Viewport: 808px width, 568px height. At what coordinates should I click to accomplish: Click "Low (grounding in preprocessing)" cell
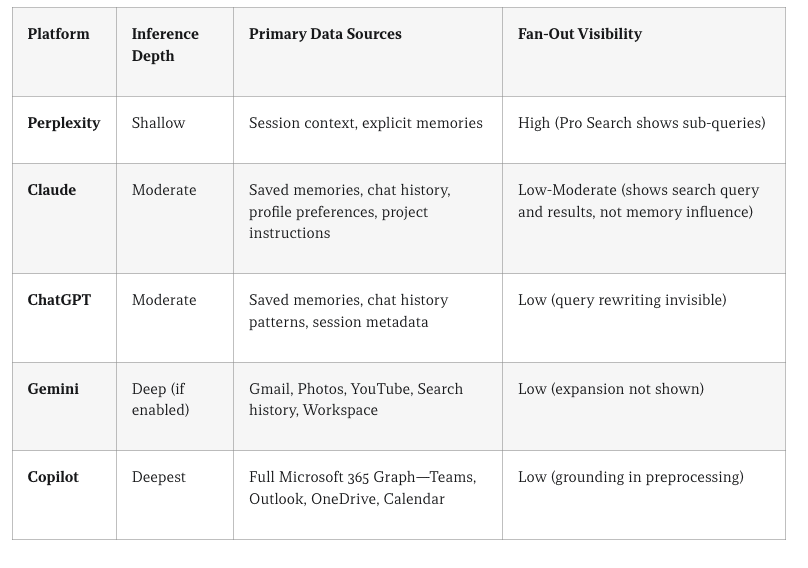point(630,477)
